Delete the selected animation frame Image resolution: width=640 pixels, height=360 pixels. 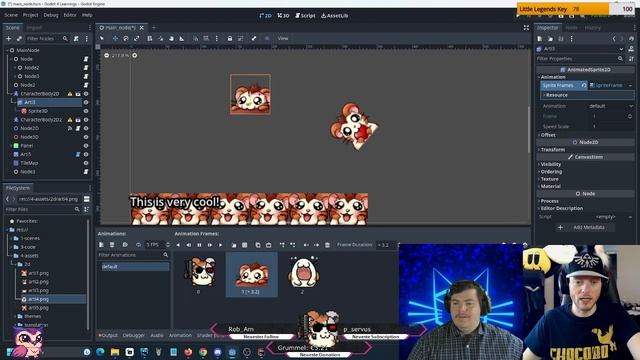click(x=327, y=245)
